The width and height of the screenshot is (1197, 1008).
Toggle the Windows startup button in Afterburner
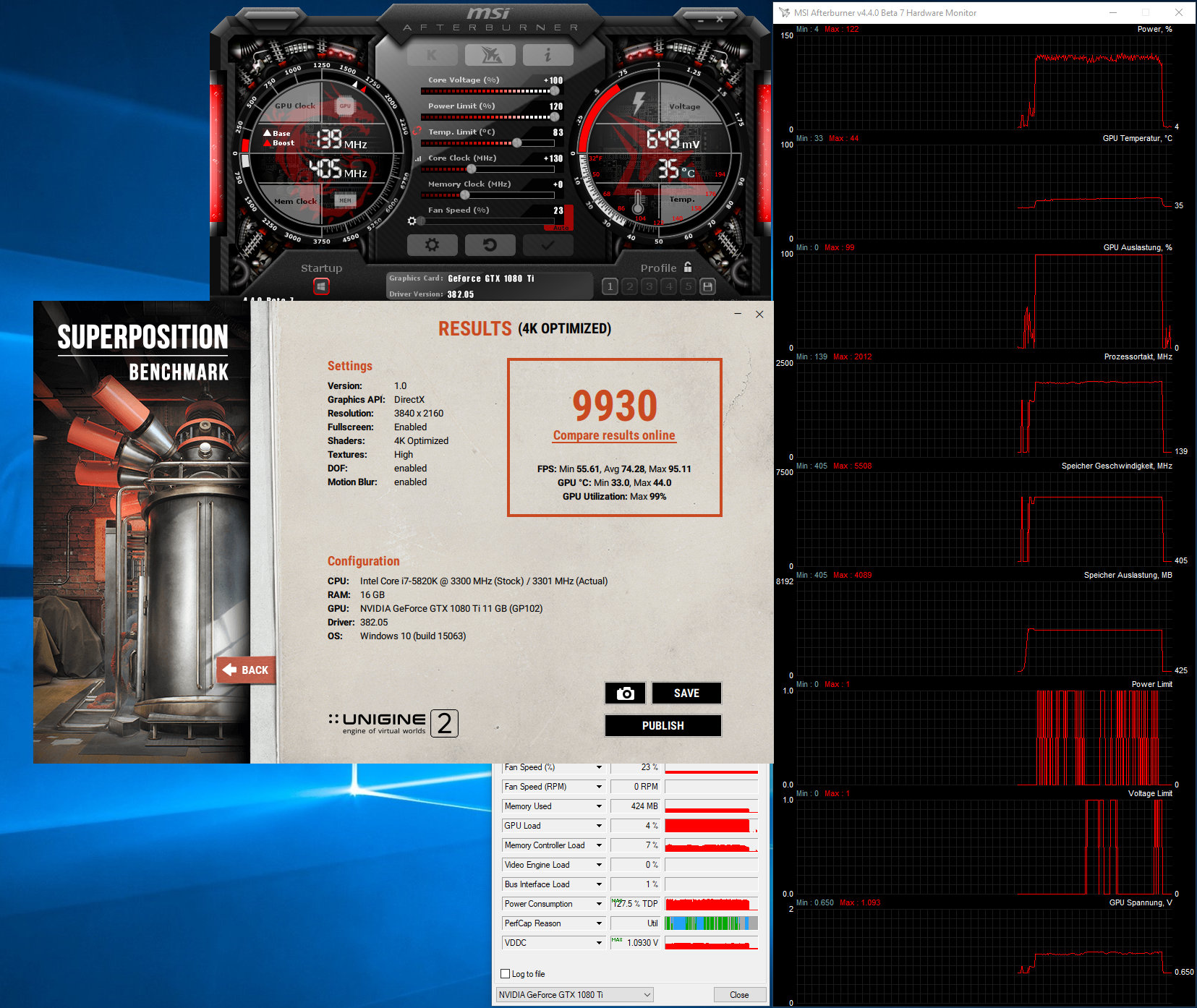coord(321,287)
